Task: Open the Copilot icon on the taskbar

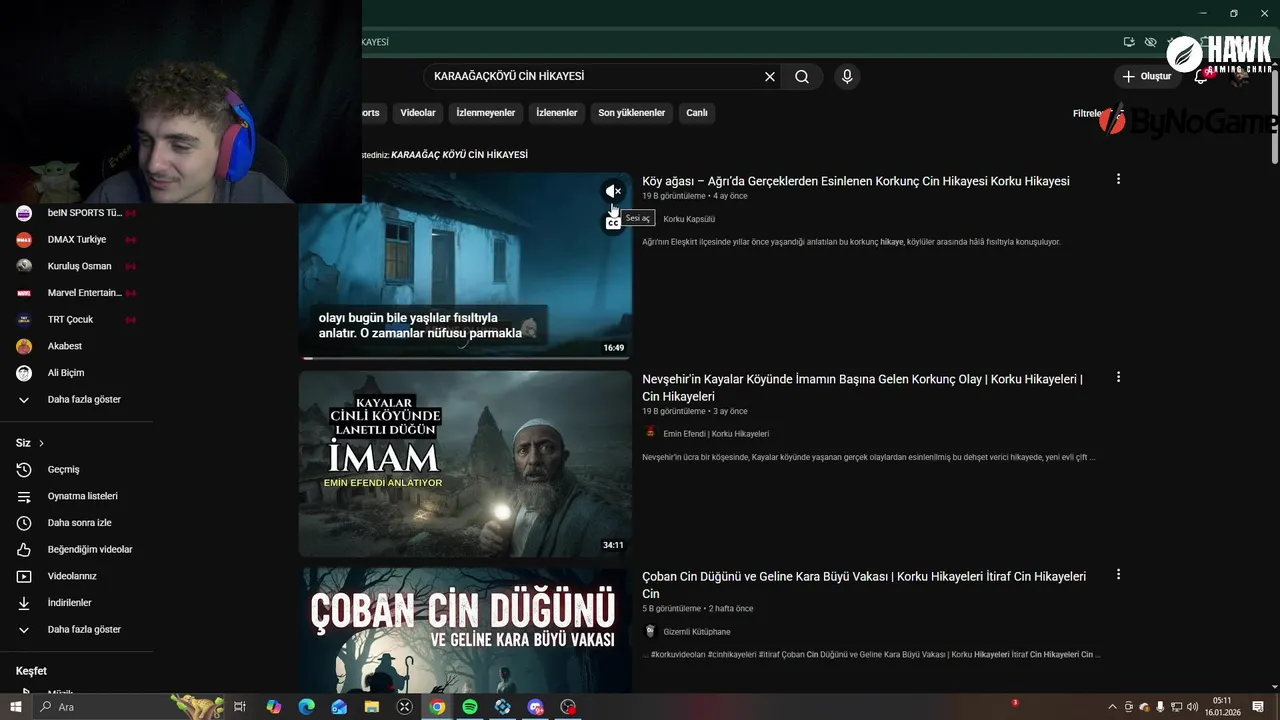Action: 274,707
